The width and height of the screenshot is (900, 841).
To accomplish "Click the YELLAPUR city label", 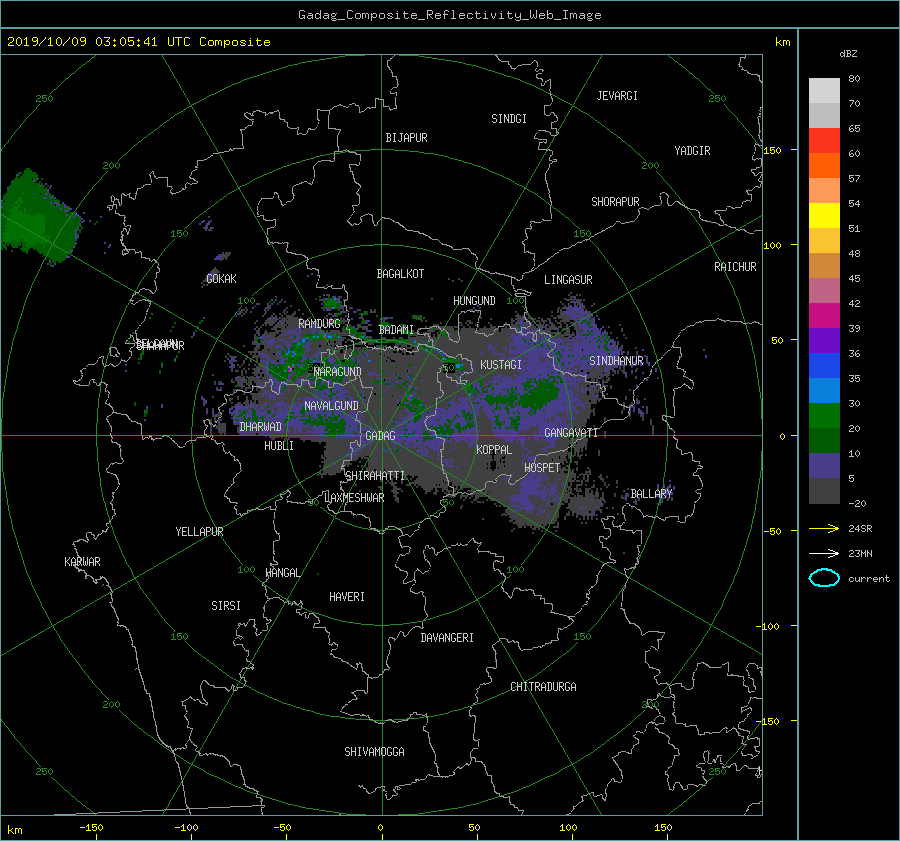I will point(199,532).
